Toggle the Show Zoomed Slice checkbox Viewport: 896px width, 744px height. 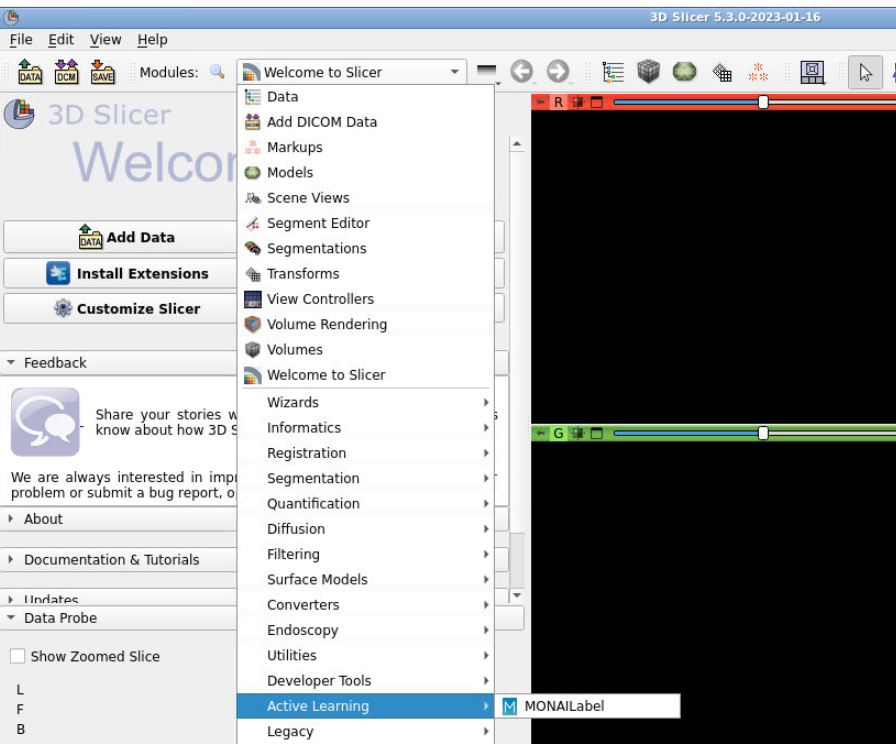(16, 656)
